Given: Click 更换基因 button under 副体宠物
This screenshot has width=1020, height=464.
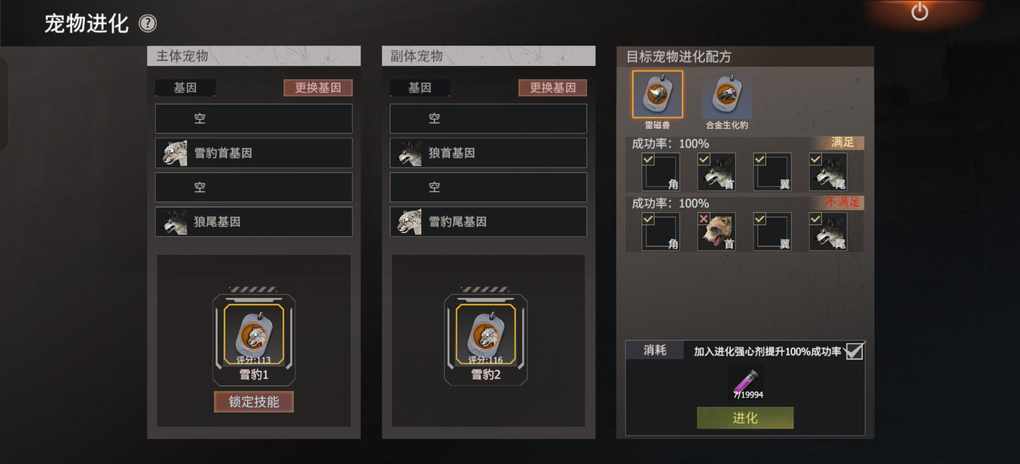Looking at the screenshot, I should (552, 88).
